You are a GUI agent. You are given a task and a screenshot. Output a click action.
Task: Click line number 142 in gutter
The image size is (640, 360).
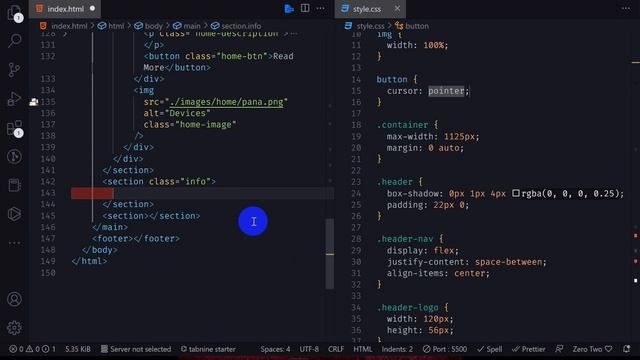48,182
